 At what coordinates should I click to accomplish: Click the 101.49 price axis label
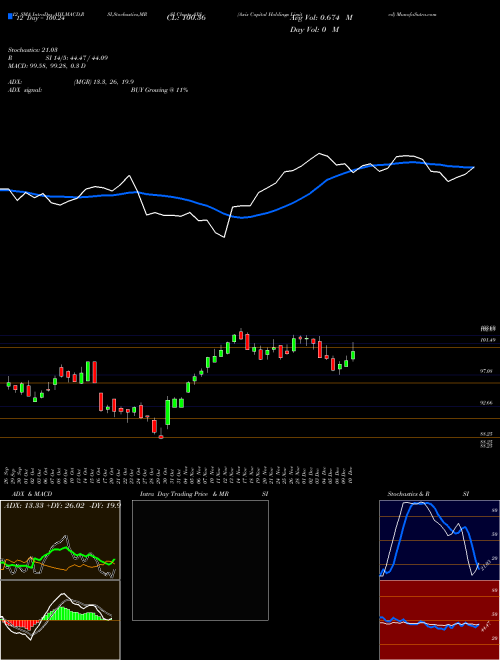487,340
